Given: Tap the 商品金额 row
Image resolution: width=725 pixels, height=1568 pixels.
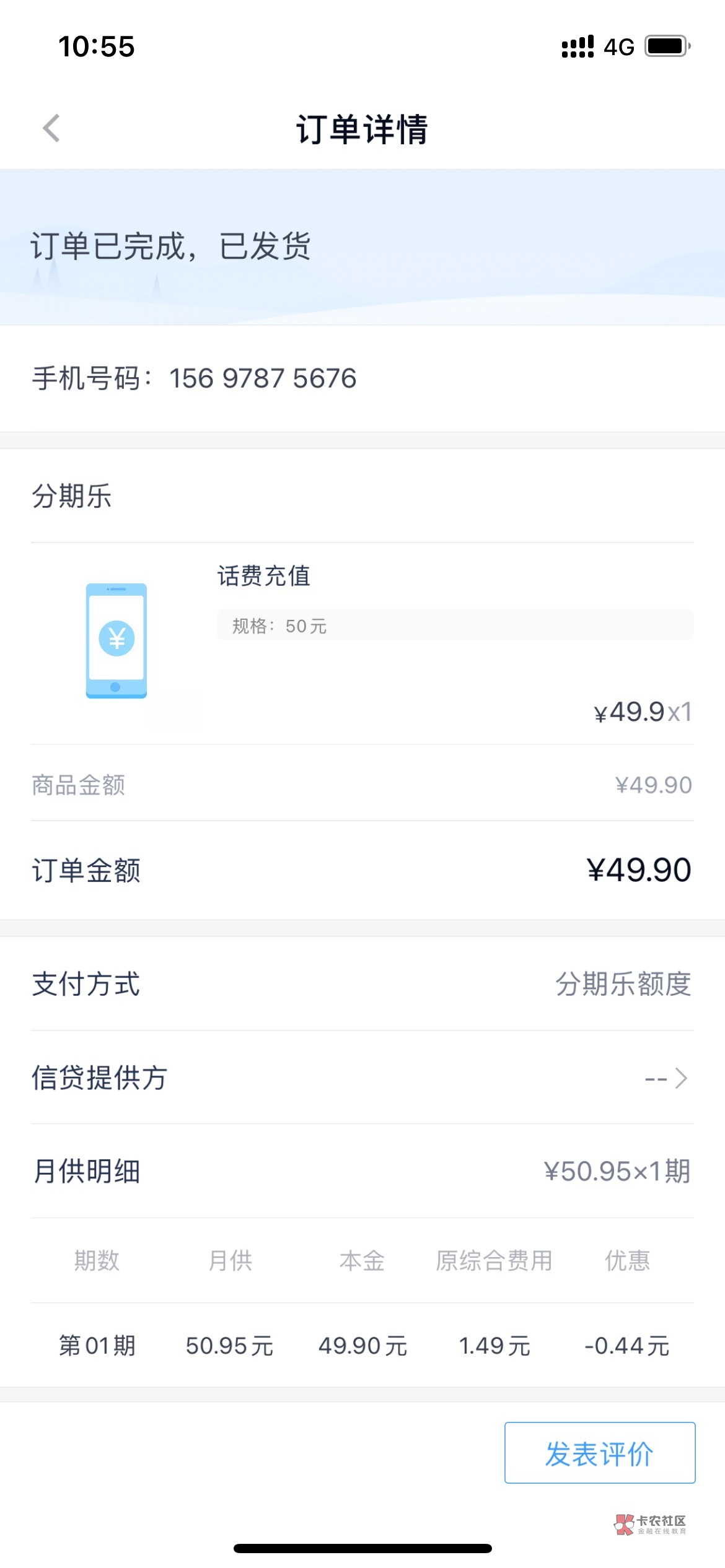Looking at the screenshot, I should (x=362, y=785).
